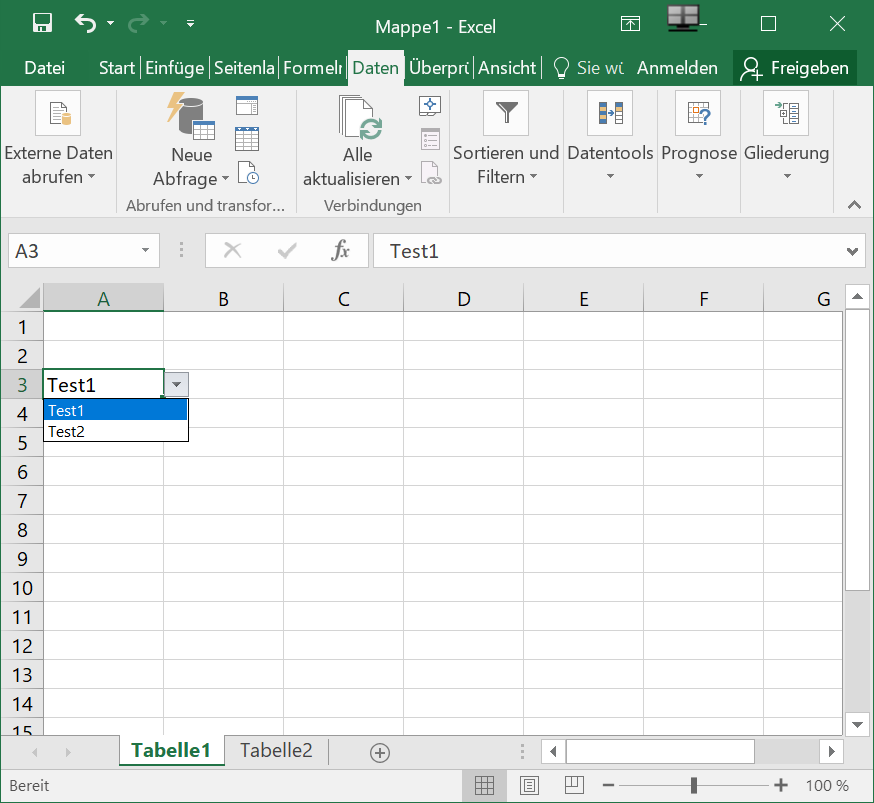This screenshot has width=874, height=803.
Task: Select row 7 header
Action: click(x=22, y=500)
